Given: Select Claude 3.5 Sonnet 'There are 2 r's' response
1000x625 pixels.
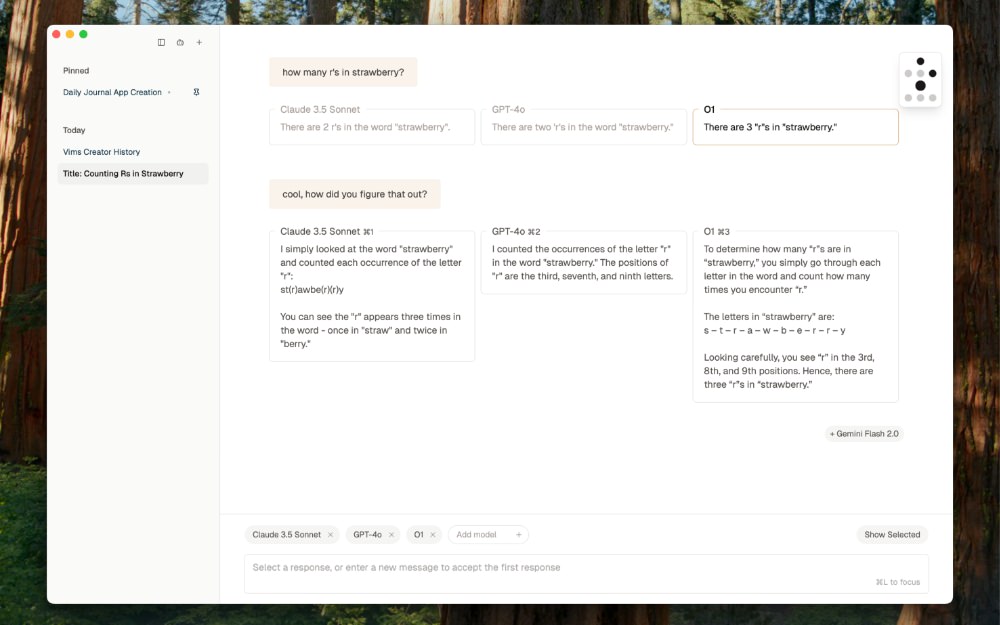Looking at the screenshot, I should point(372,127).
